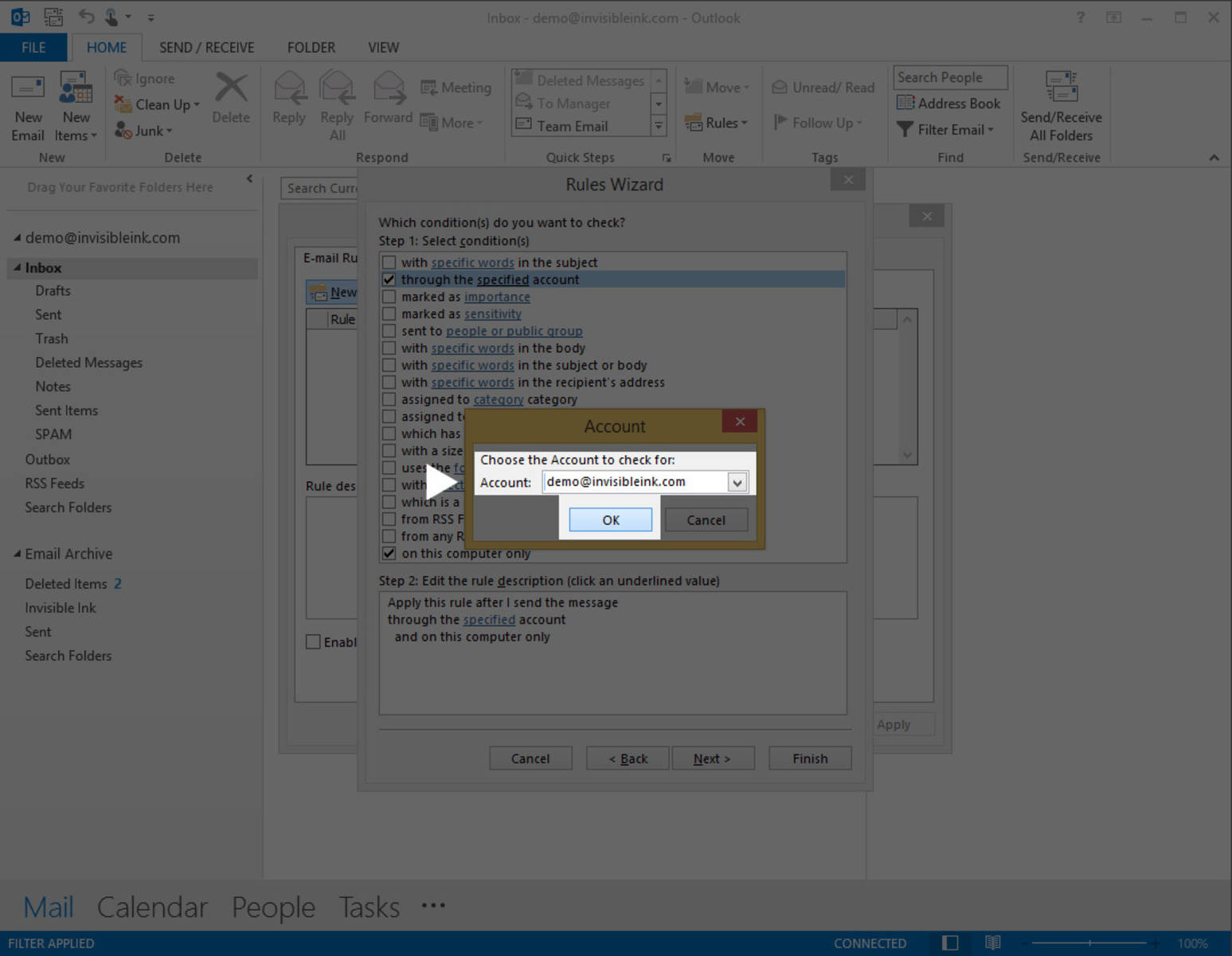The height and width of the screenshot is (956, 1232).
Task: Collapse the folder pane
Action: point(249,178)
